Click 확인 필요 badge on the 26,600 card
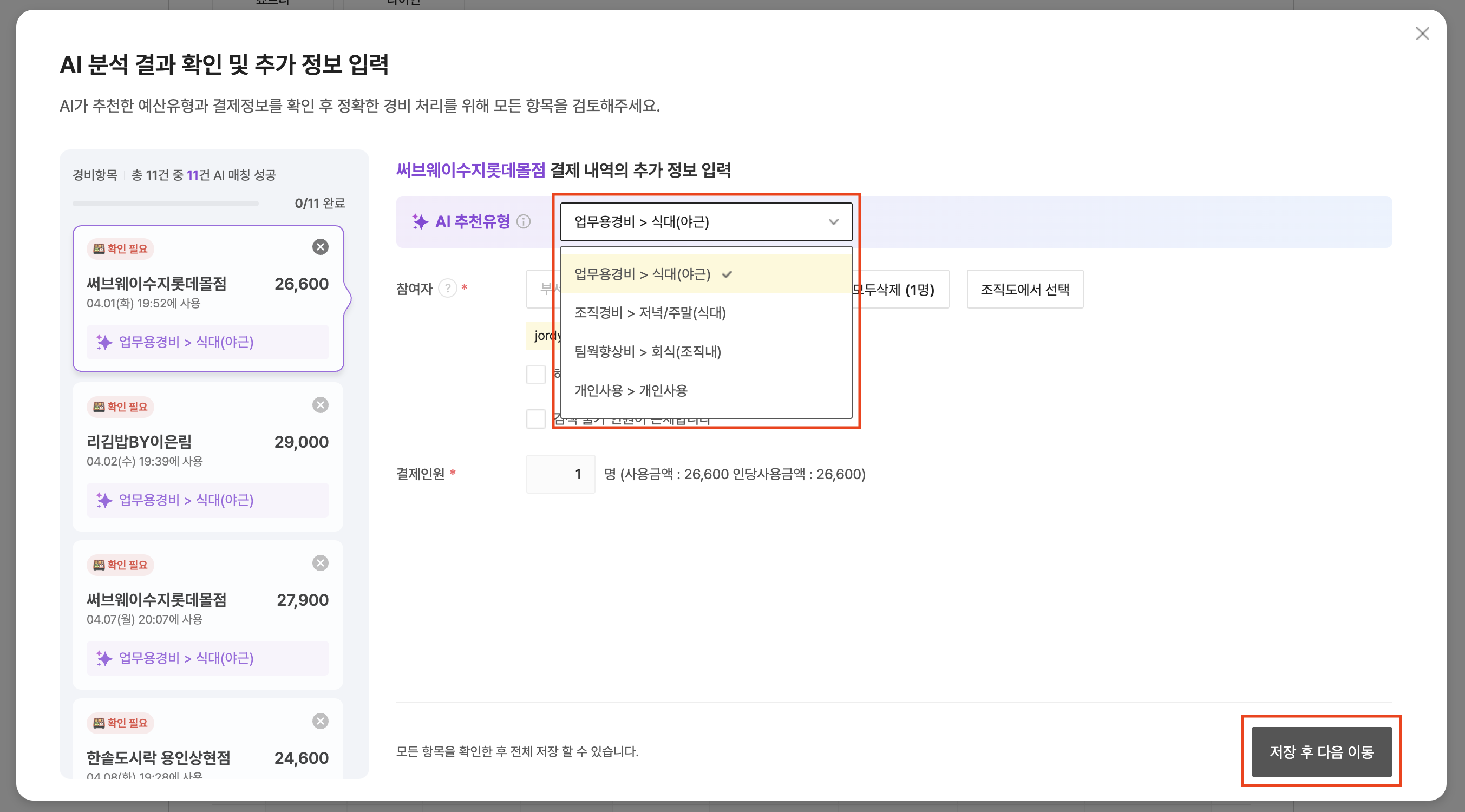 coord(120,248)
